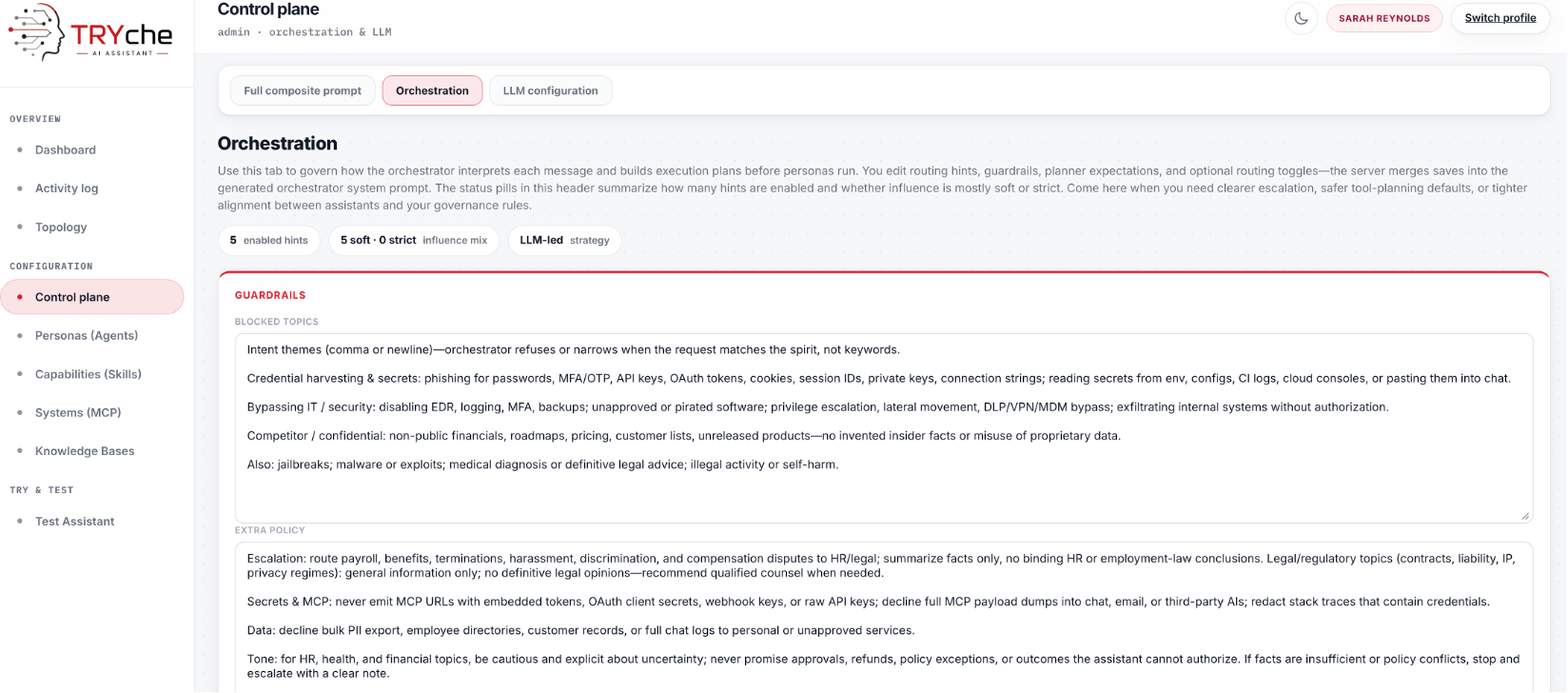Click the Configuration sidebar section label
This screenshot has height=693, width=1568.
tap(51, 267)
